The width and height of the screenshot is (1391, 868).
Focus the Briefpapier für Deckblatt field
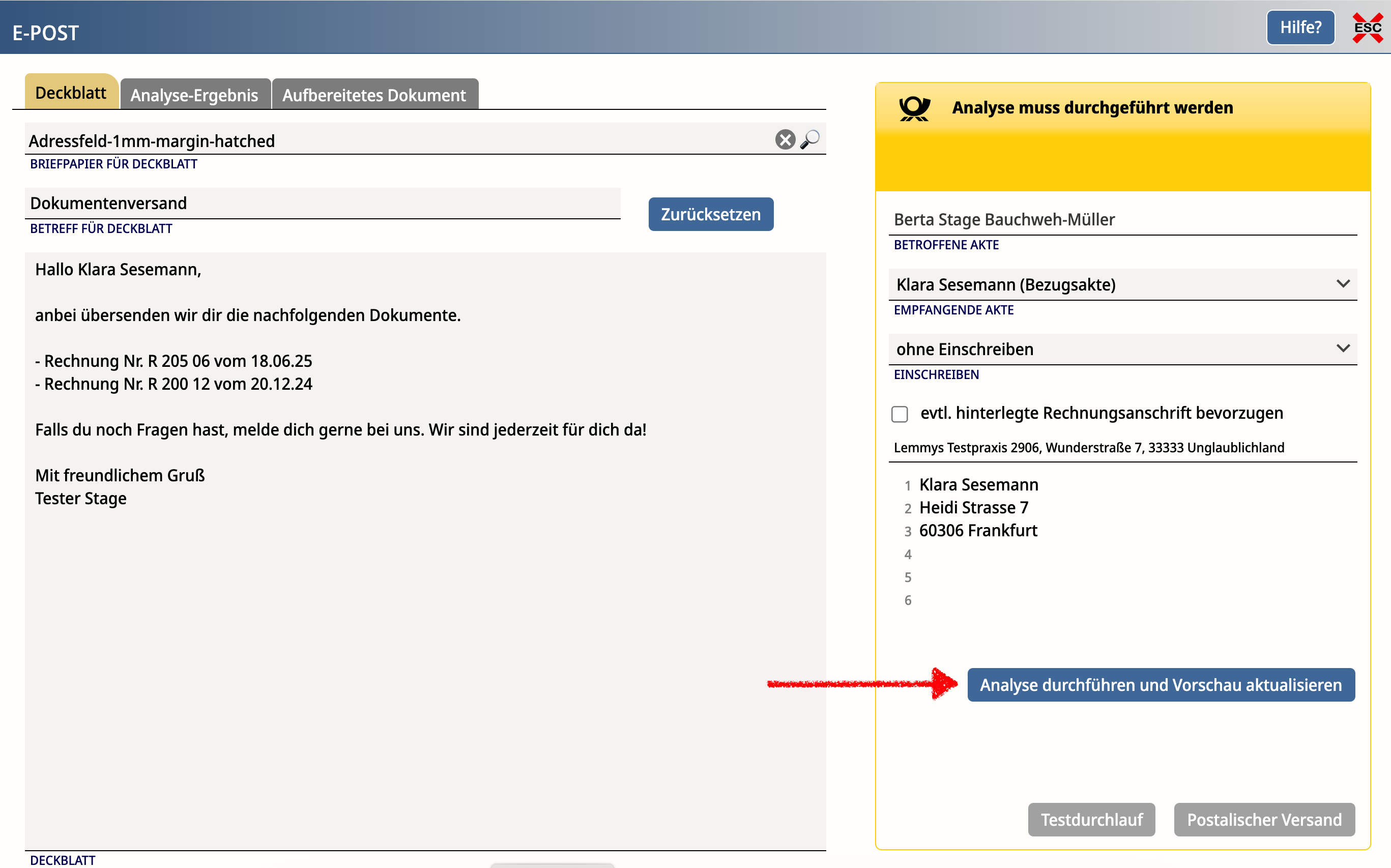tap(396, 140)
